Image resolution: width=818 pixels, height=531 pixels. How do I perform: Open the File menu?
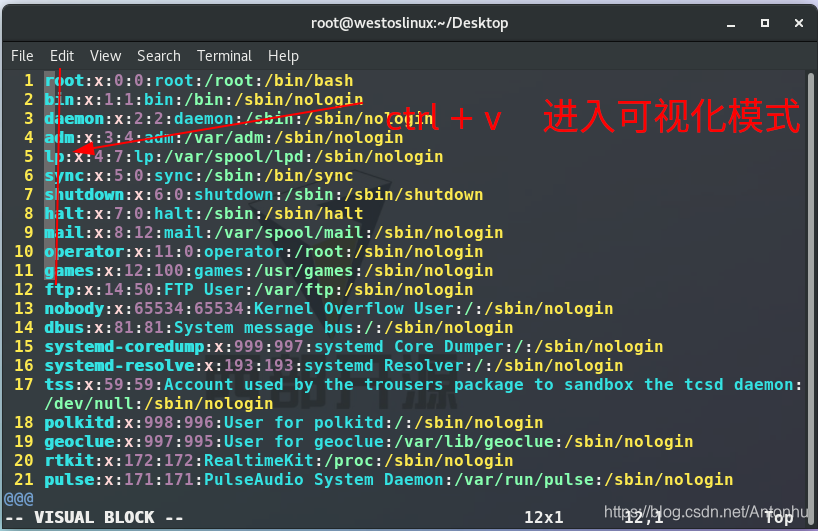[x=22, y=56]
